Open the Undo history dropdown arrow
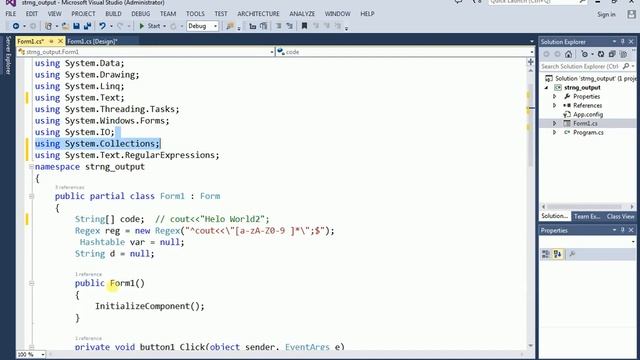 (x=111, y=27)
